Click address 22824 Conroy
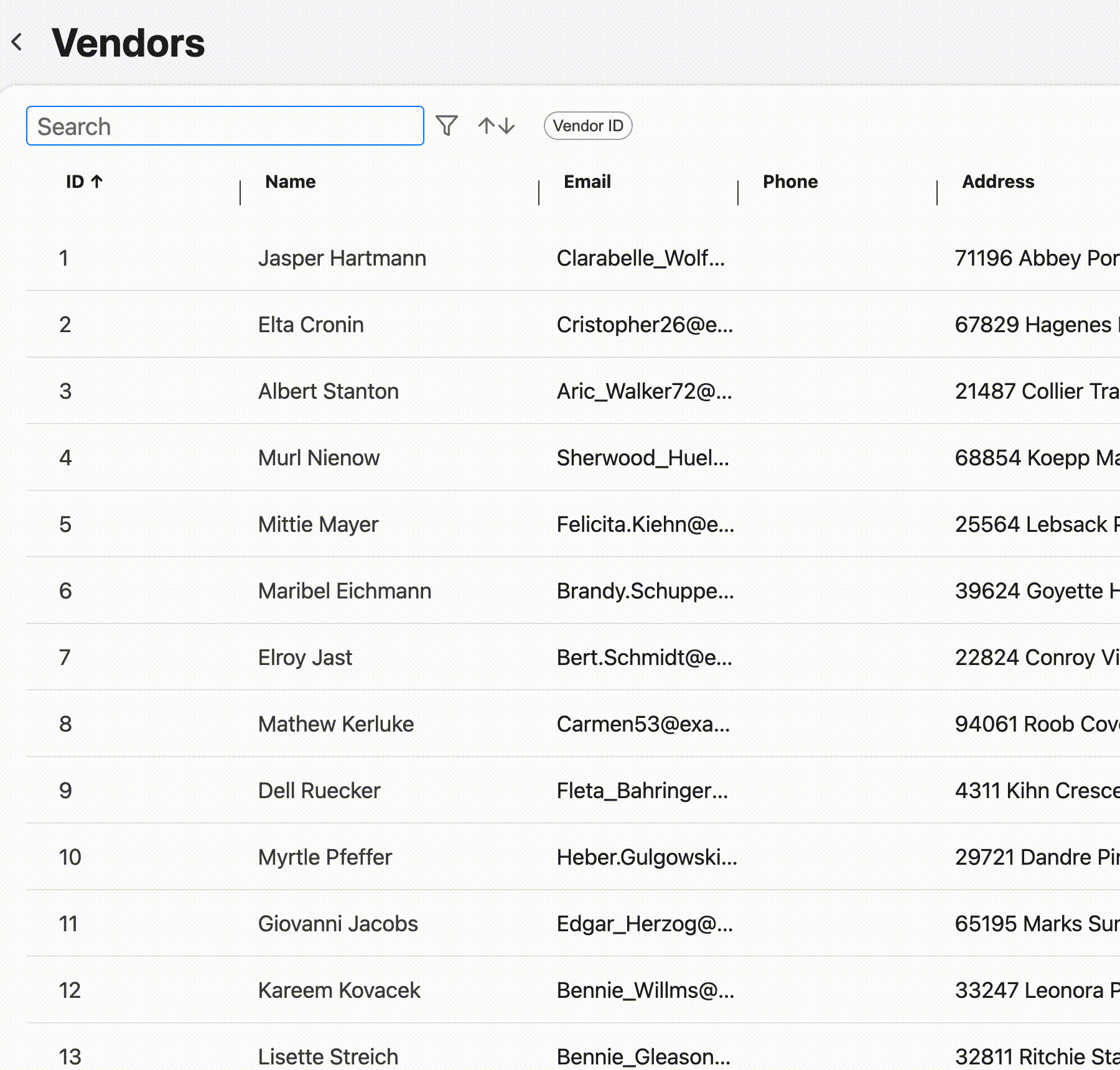The width and height of the screenshot is (1120, 1070). [1037, 658]
